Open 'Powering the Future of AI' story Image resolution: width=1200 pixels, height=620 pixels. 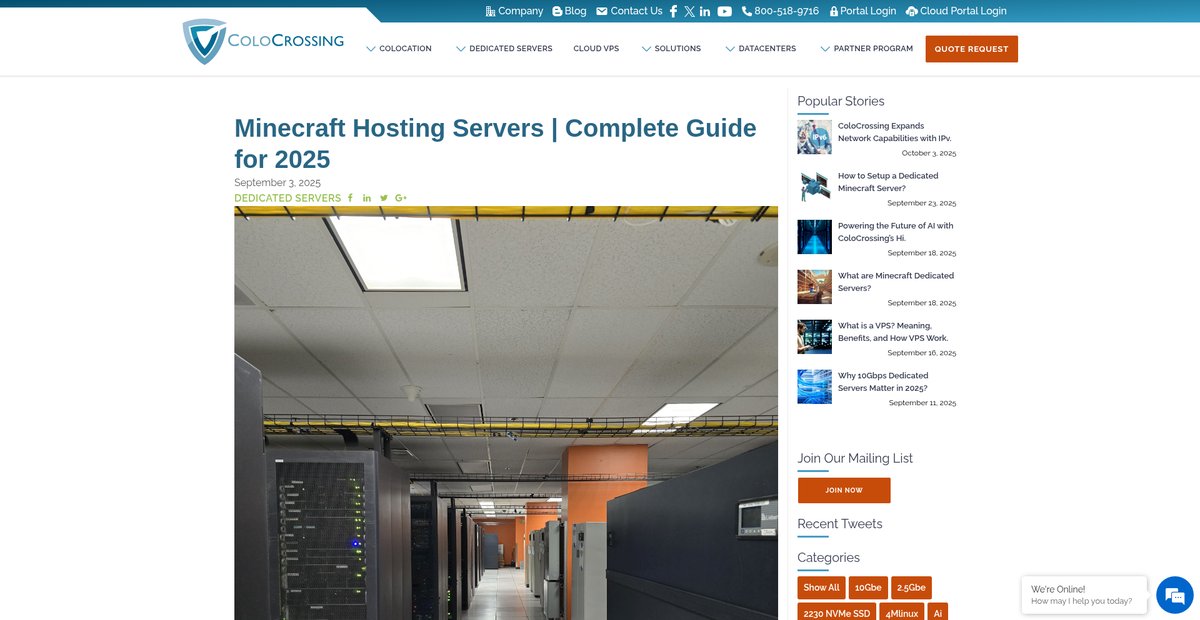(x=896, y=232)
